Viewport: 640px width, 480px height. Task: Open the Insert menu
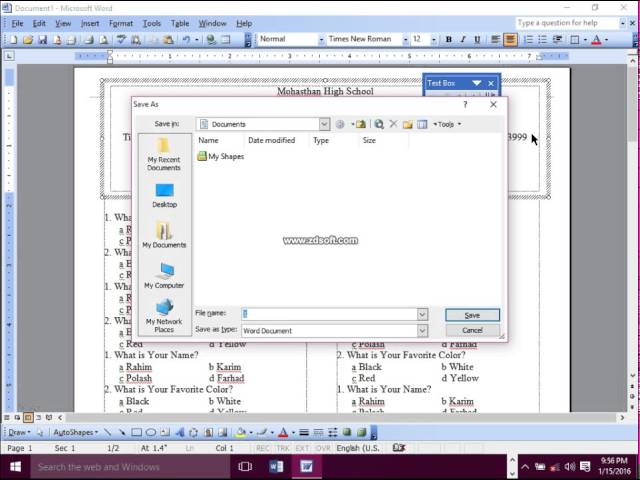point(90,24)
